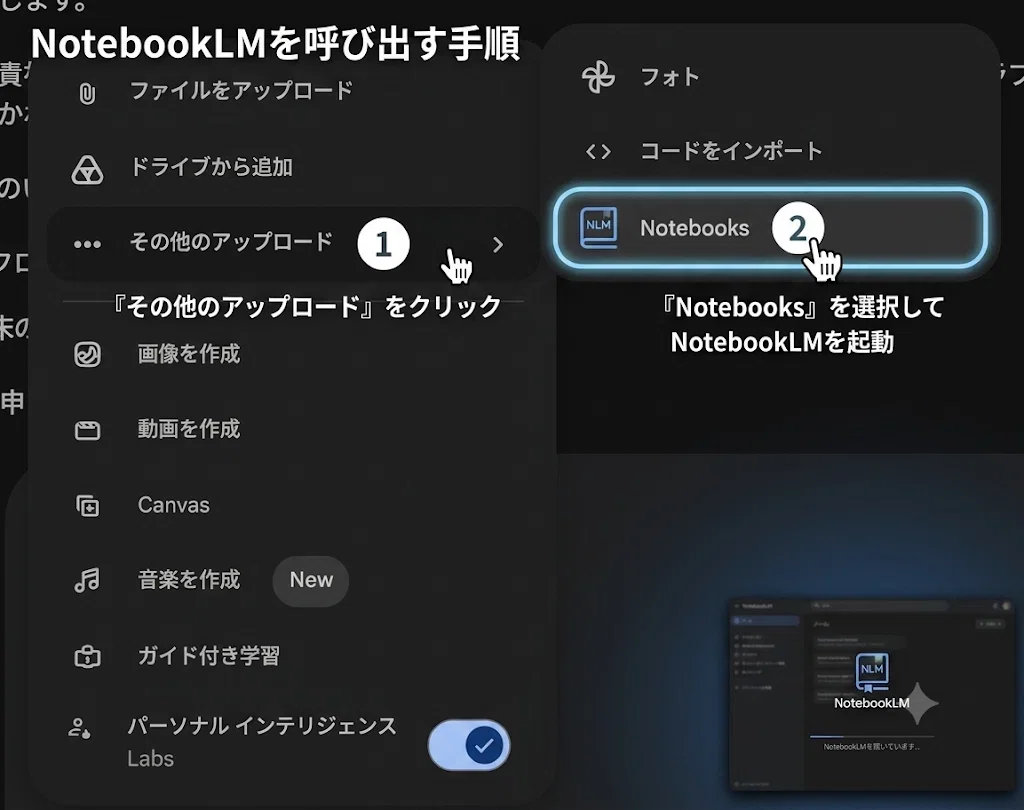Select Notebooks in the submenu
Image resolution: width=1024 pixels, height=810 pixels.
(771, 227)
